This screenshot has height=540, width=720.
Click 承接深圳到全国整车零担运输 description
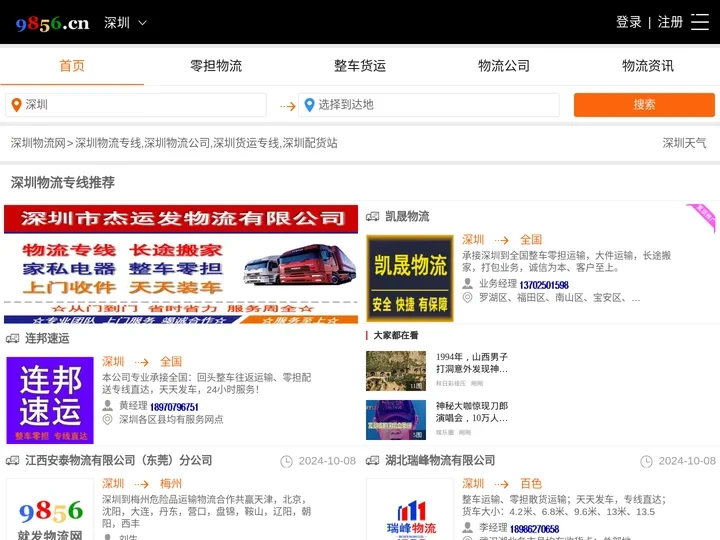click(567, 261)
